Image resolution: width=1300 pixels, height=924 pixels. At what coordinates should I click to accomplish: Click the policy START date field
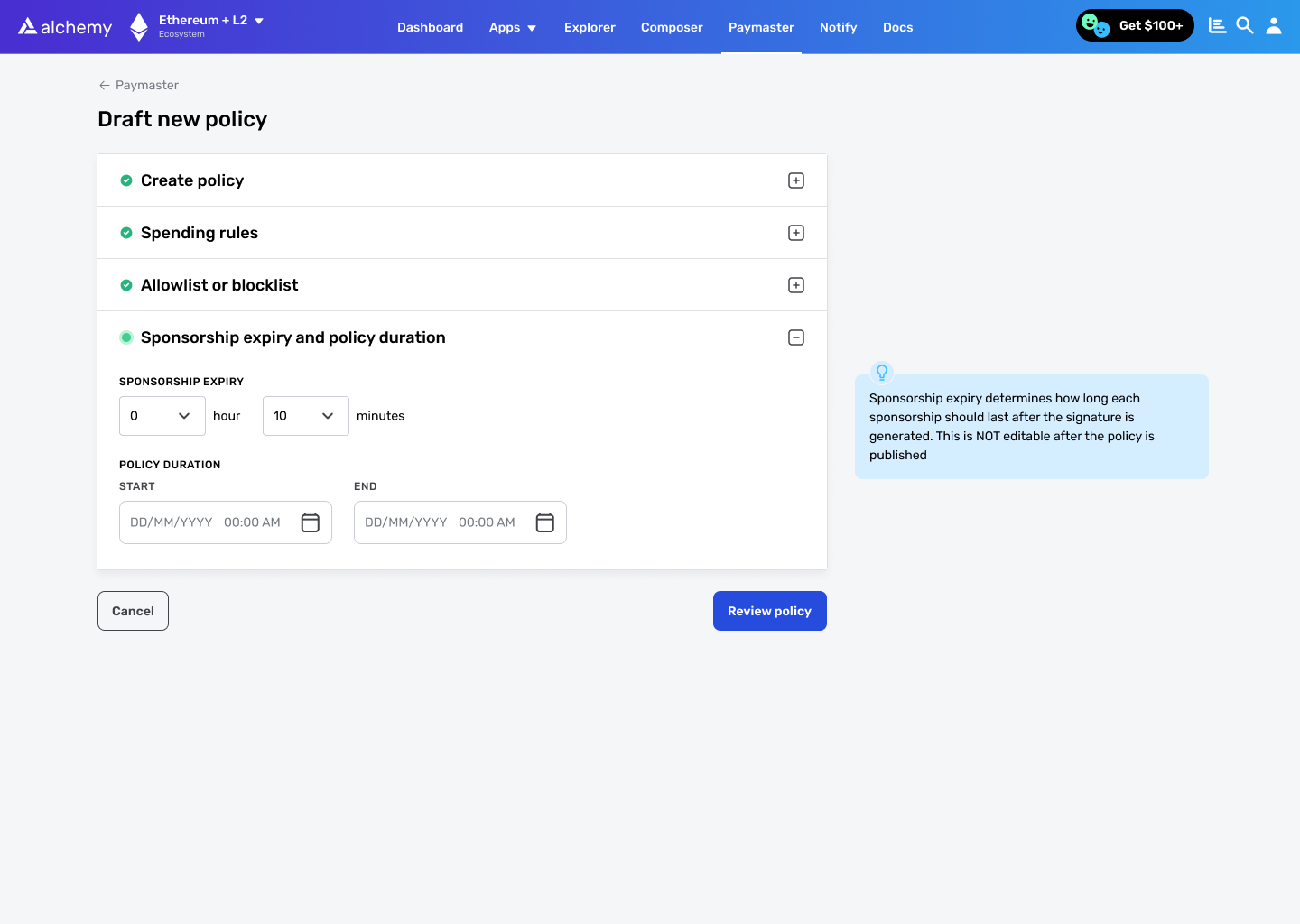[226, 522]
